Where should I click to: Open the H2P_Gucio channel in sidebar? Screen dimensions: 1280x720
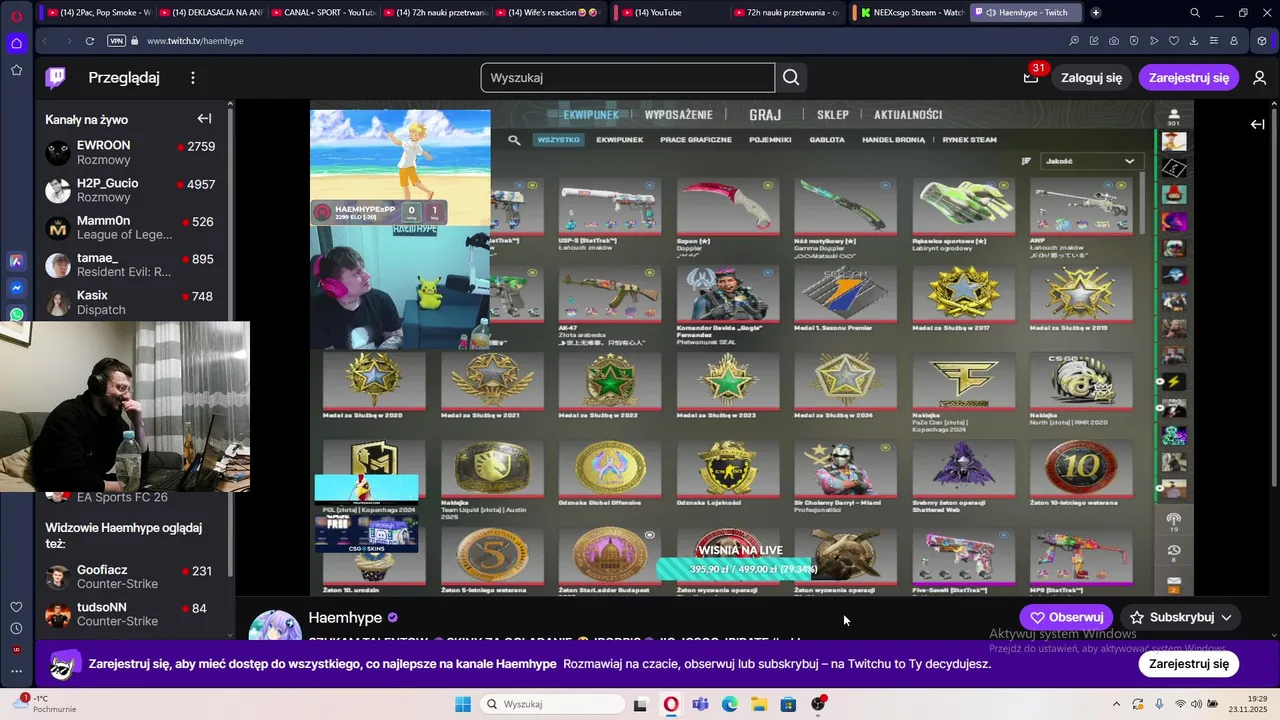tap(130, 190)
